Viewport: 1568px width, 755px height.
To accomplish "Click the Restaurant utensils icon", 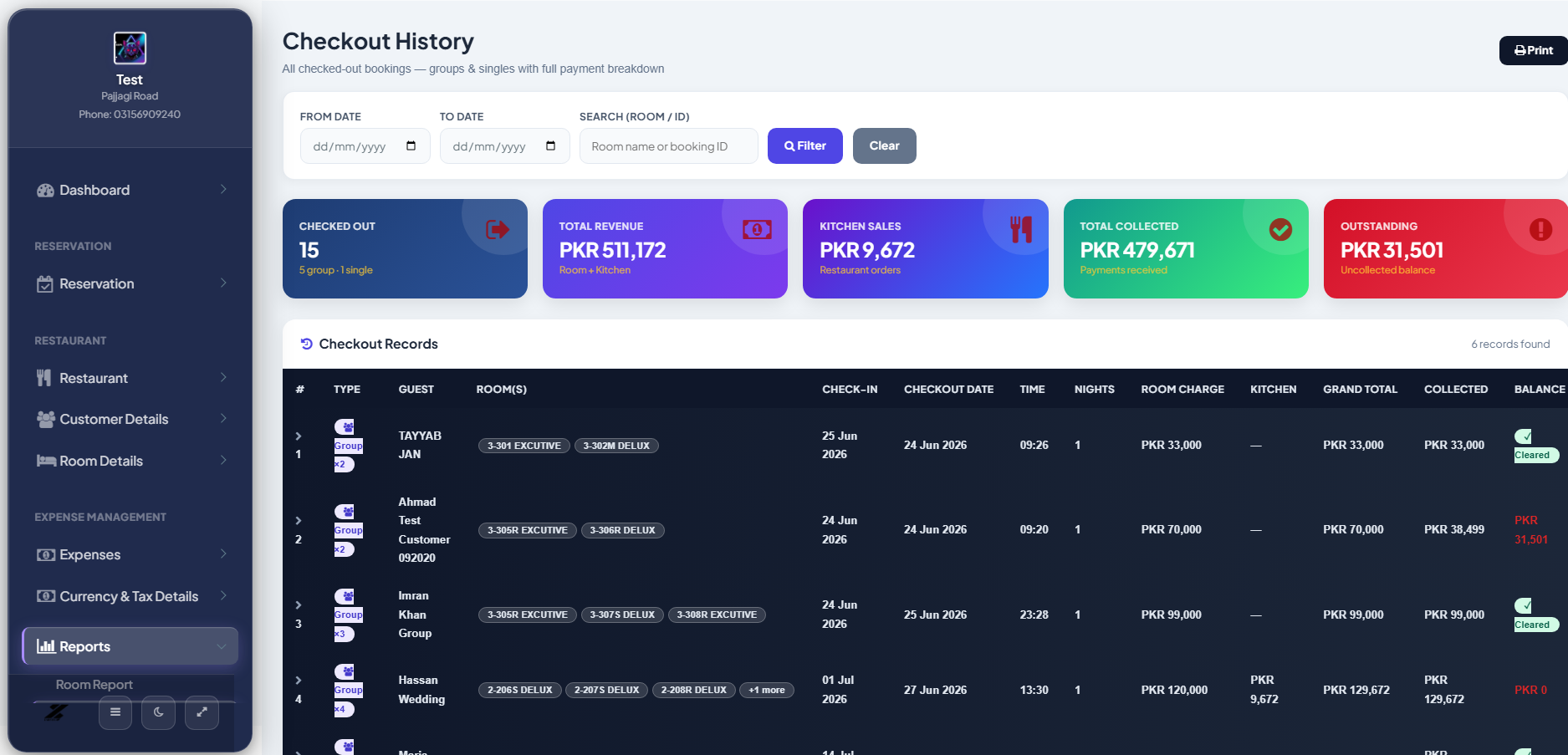I will coord(44,378).
